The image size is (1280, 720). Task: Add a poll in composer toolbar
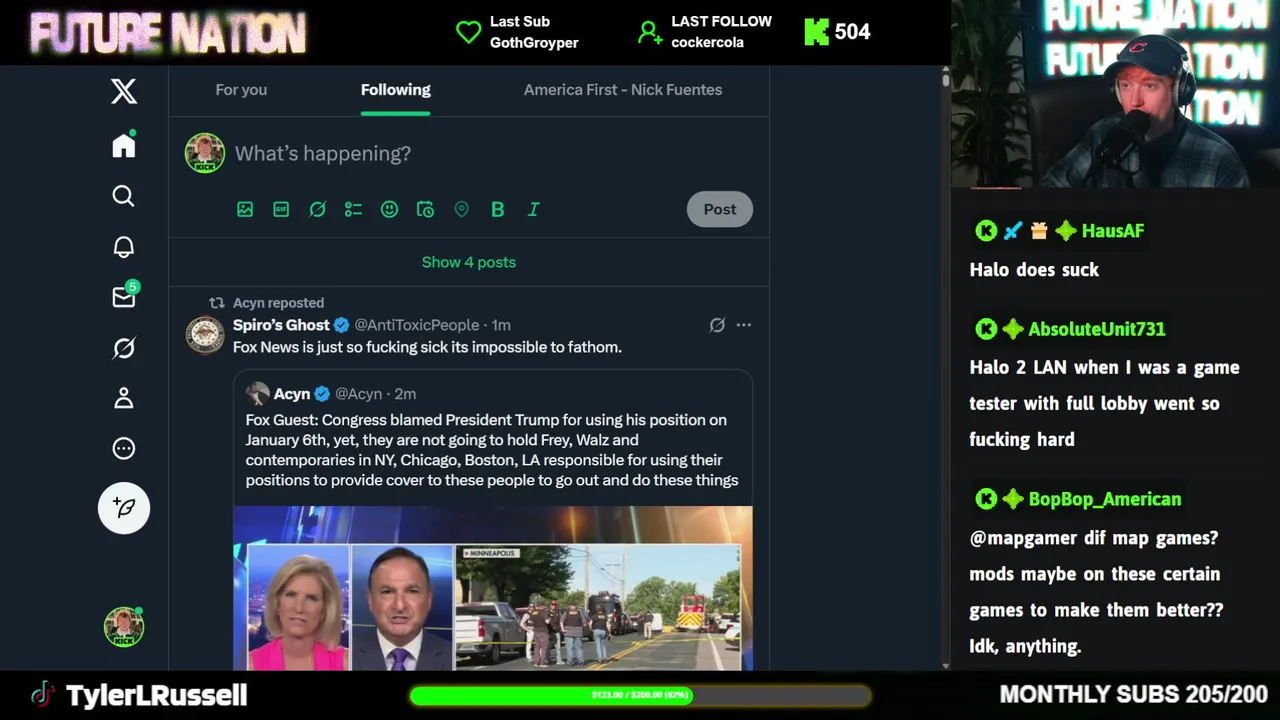(353, 209)
